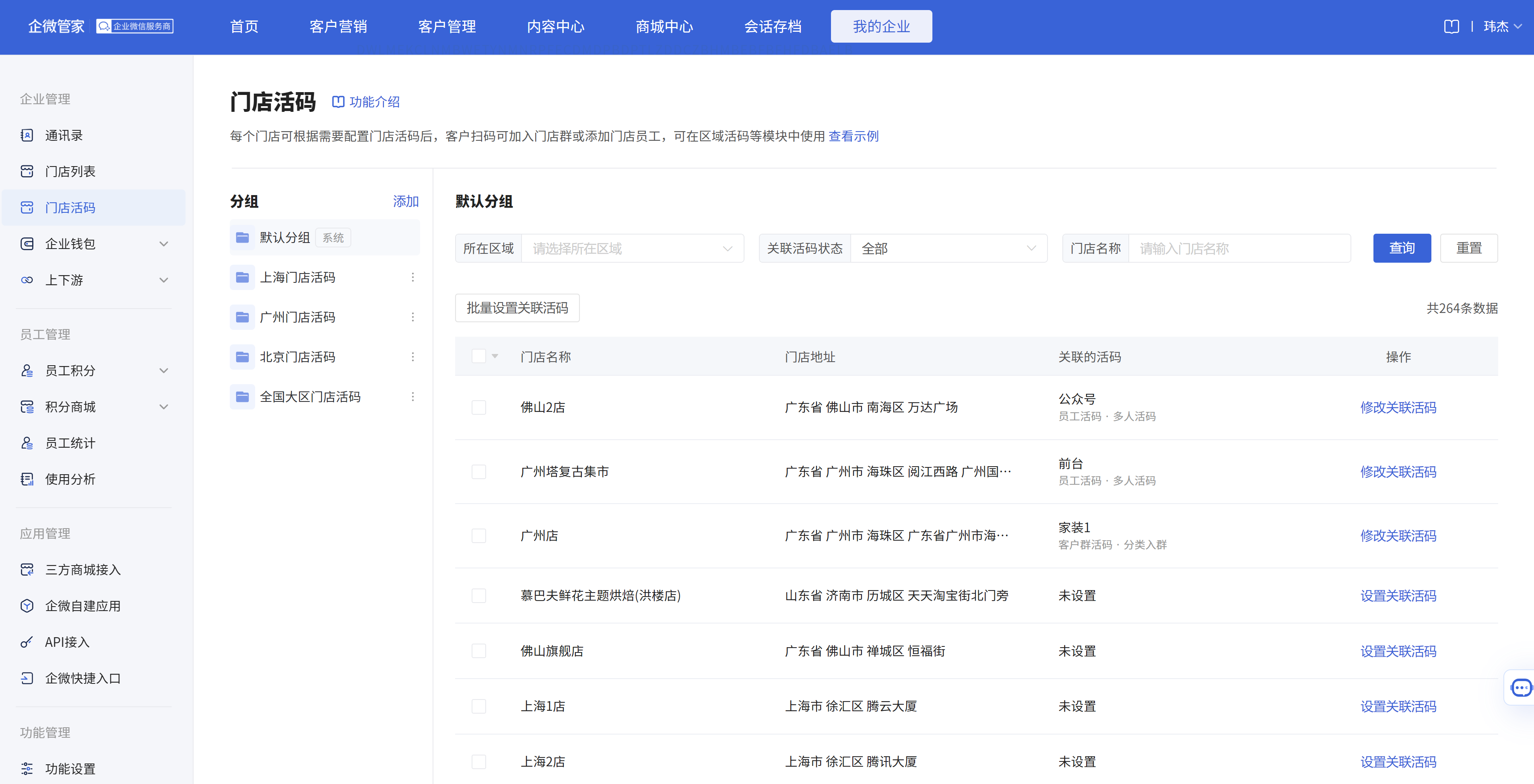Click the 企微自建应用 cube icon

[27, 605]
